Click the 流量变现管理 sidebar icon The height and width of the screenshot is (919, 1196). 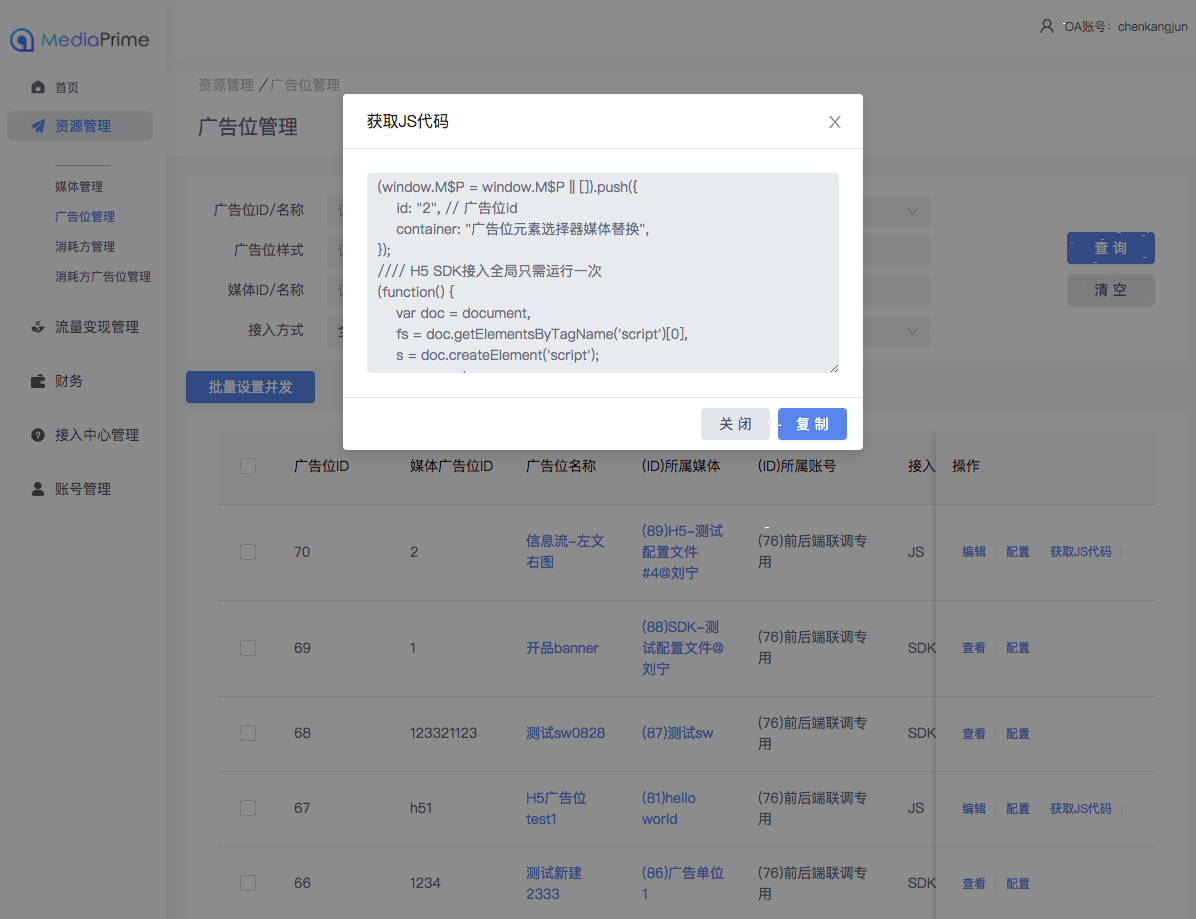37,327
